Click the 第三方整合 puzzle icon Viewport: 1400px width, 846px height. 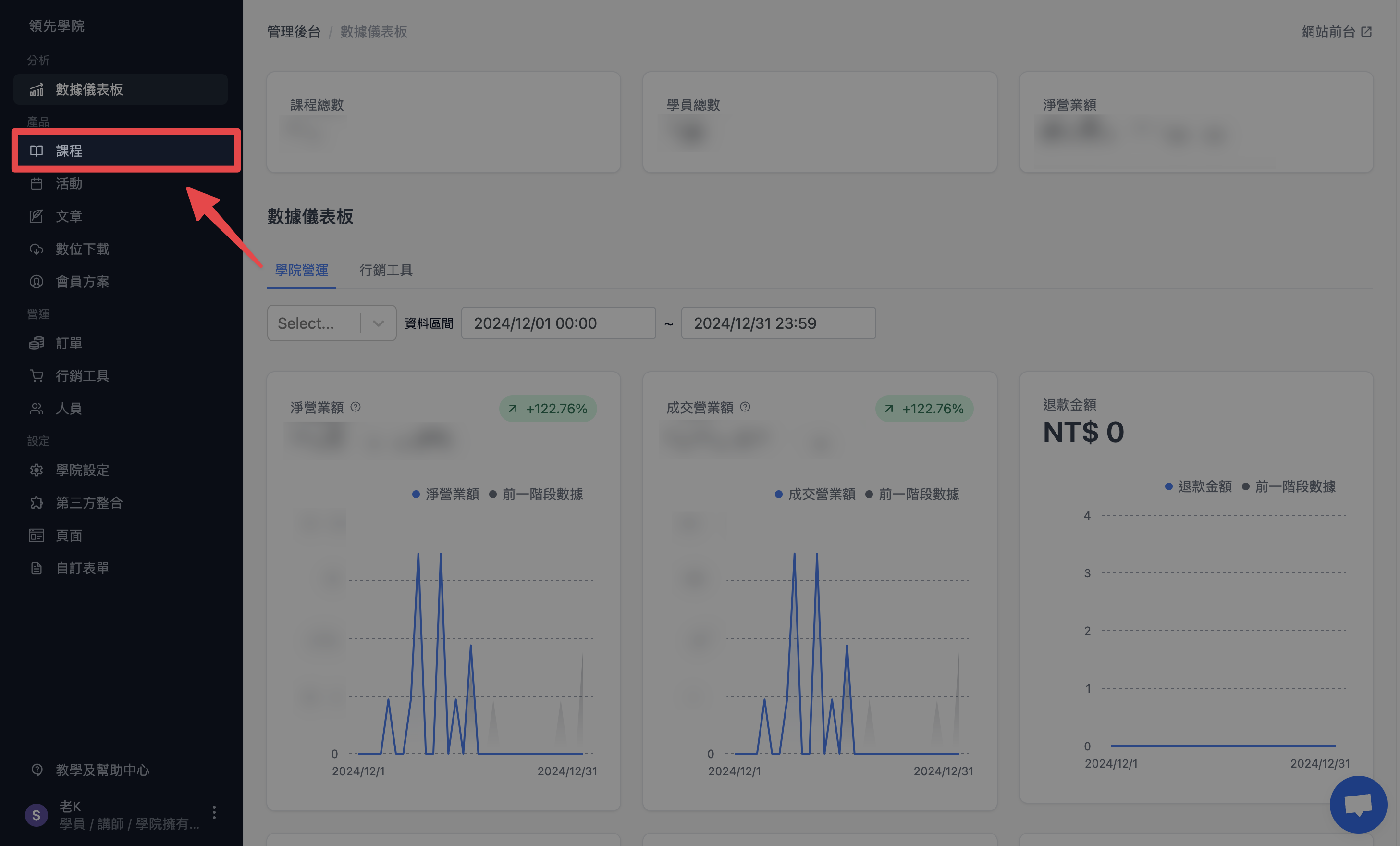coord(37,503)
